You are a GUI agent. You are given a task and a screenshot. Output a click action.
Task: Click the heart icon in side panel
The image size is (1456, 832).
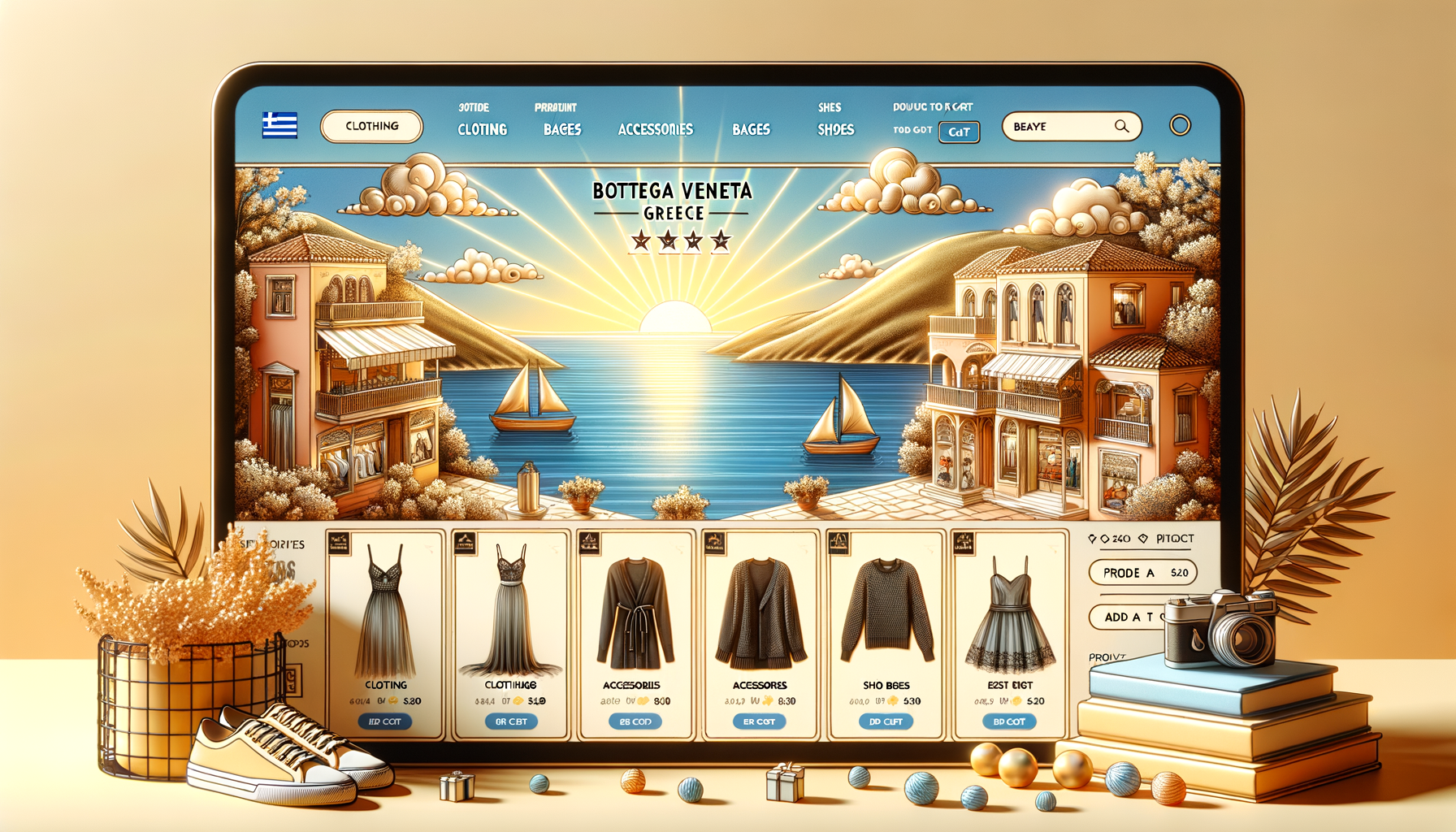pos(1092,539)
